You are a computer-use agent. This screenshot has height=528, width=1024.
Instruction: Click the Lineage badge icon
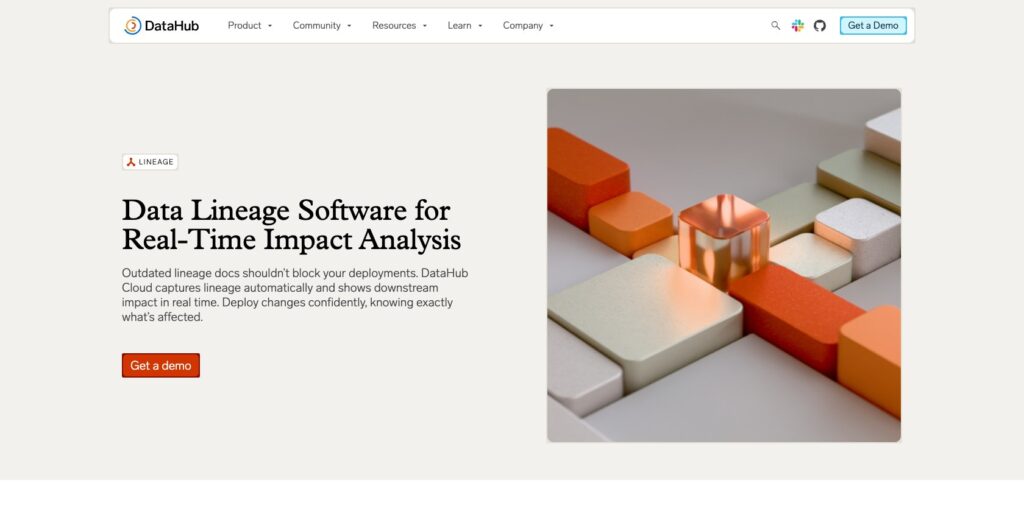point(131,162)
